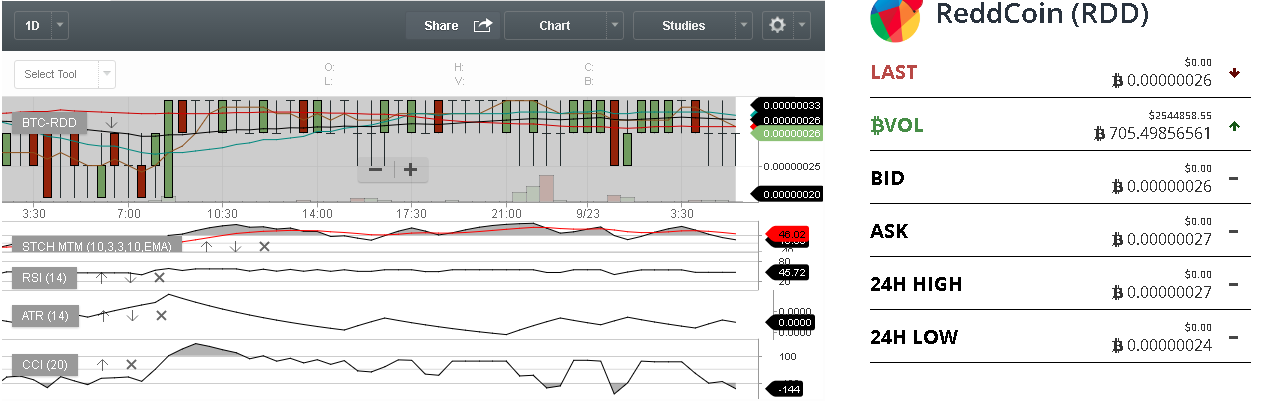Screen dimensions: 1265x403
Task: Click the ReddCoin (RDD) title
Action: [1041, 14]
